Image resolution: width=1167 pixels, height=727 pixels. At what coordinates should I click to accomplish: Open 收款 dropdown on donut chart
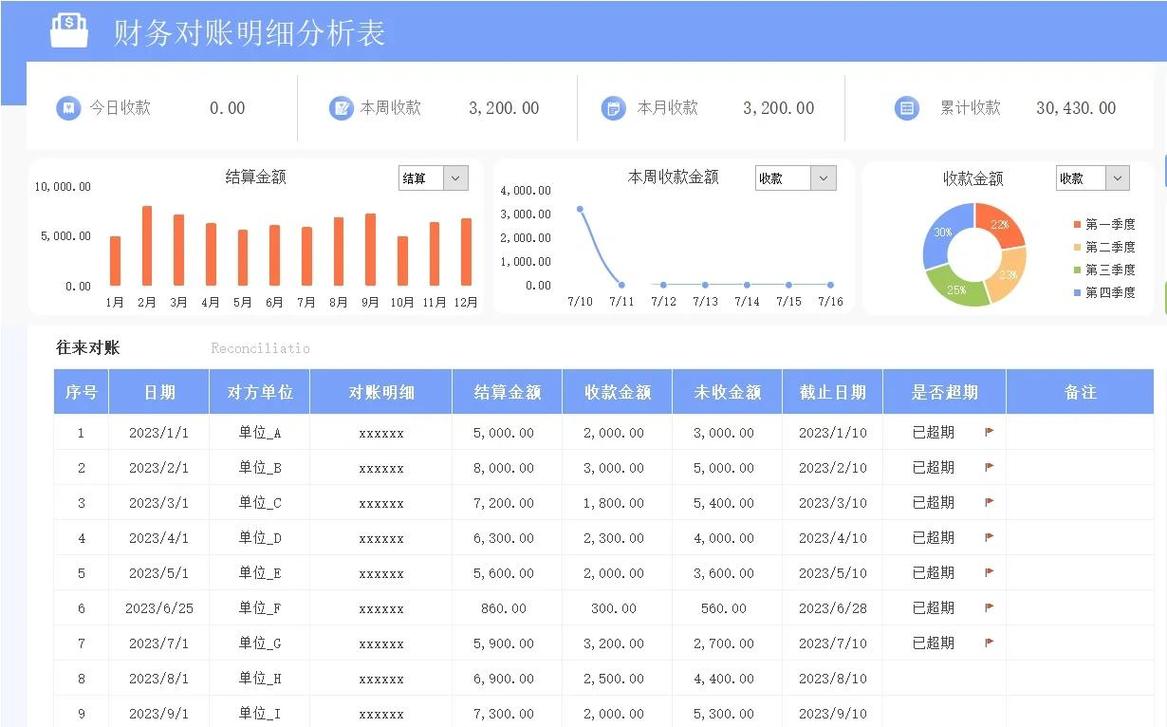(1117, 178)
